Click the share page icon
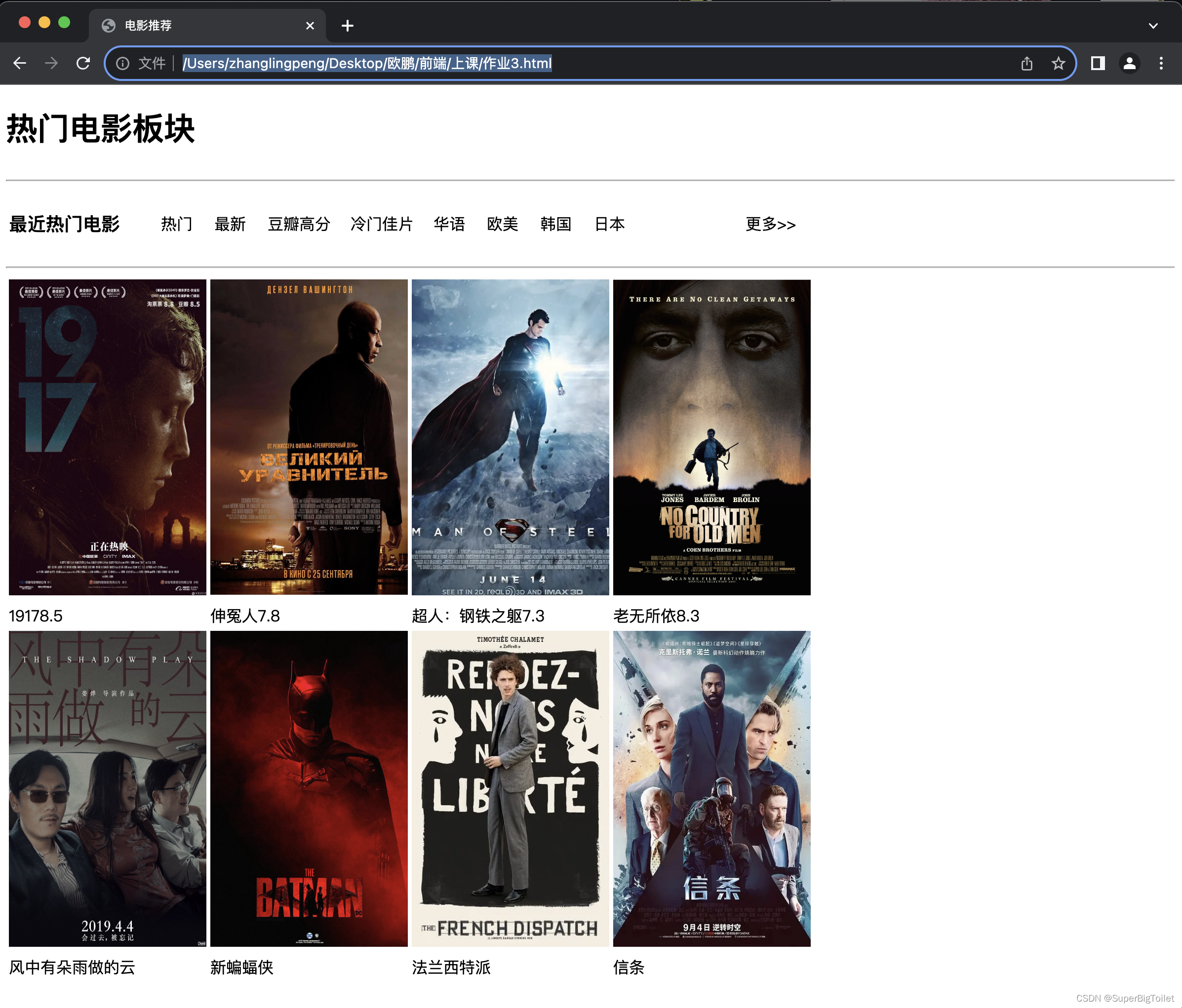The height and width of the screenshot is (1008, 1182). point(1027,63)
